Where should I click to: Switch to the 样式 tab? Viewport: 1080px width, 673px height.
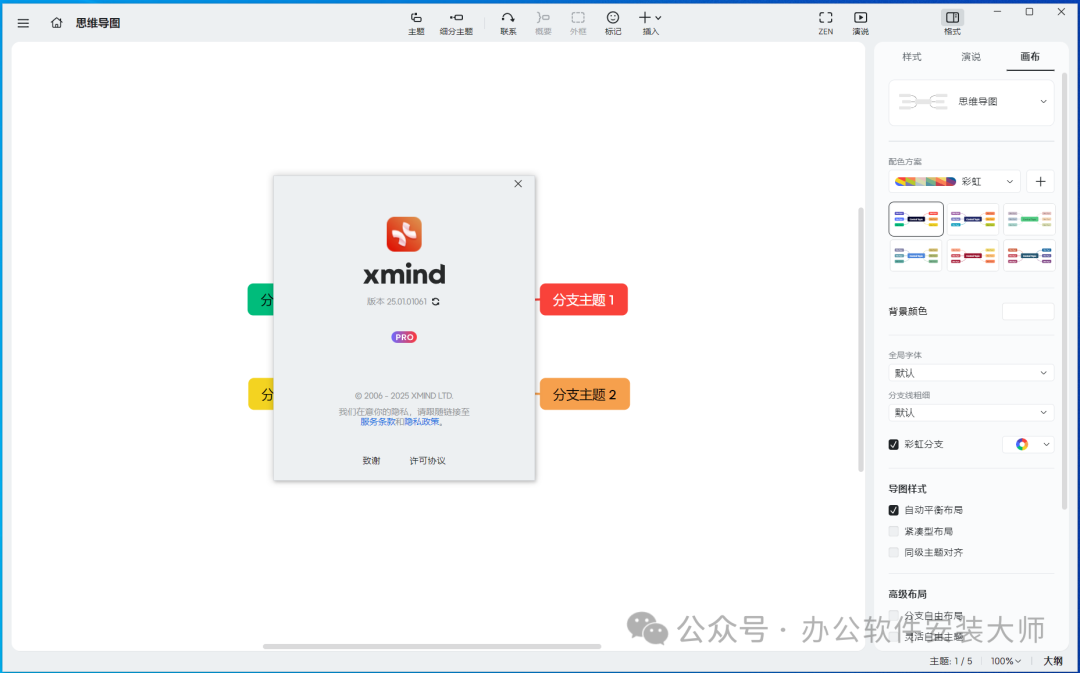[x=912, y=57]
